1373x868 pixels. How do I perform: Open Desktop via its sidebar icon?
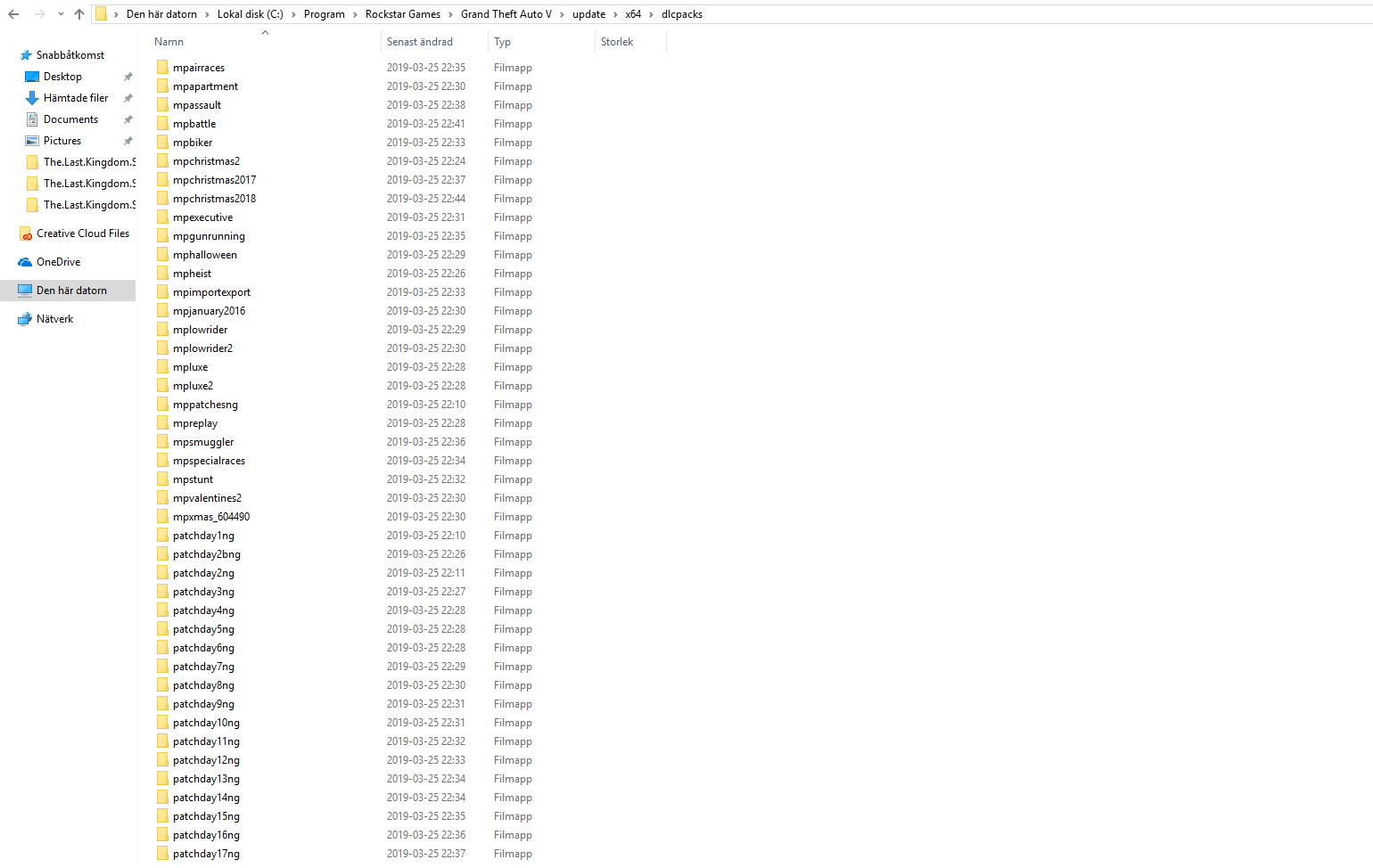[x=32, y=77]
